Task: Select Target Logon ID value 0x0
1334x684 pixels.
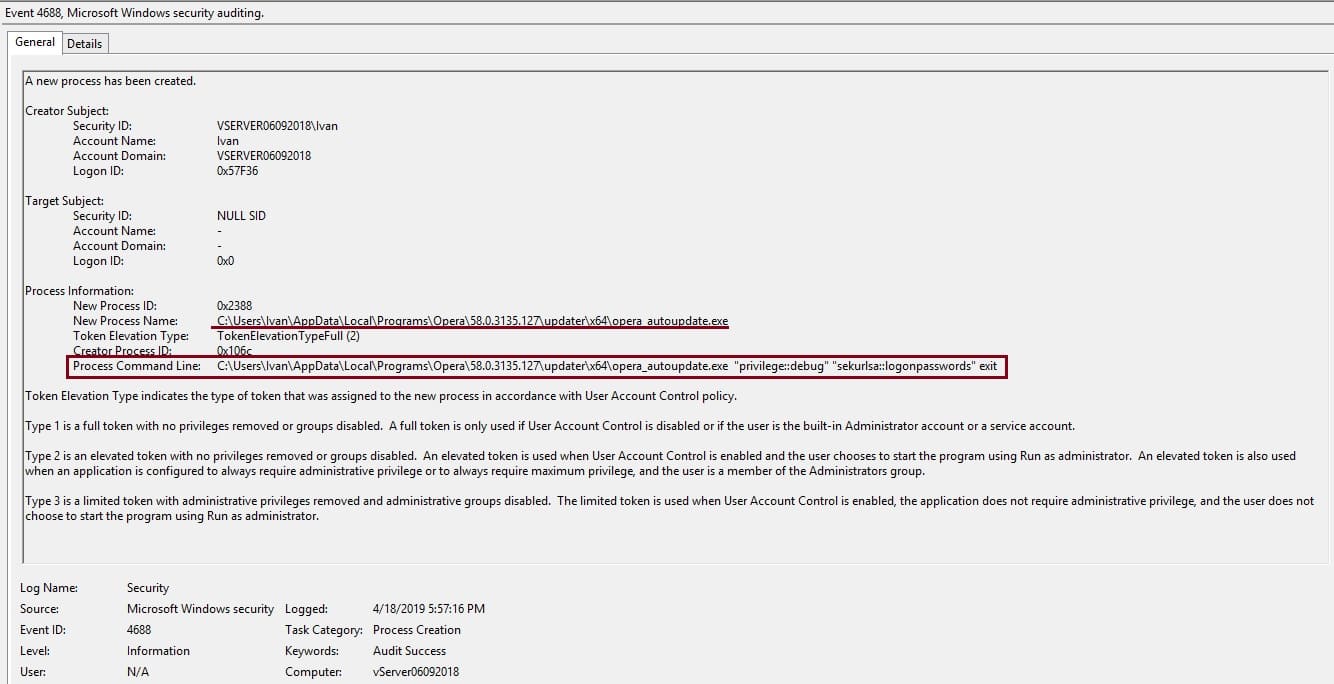Action: [225, 261]
